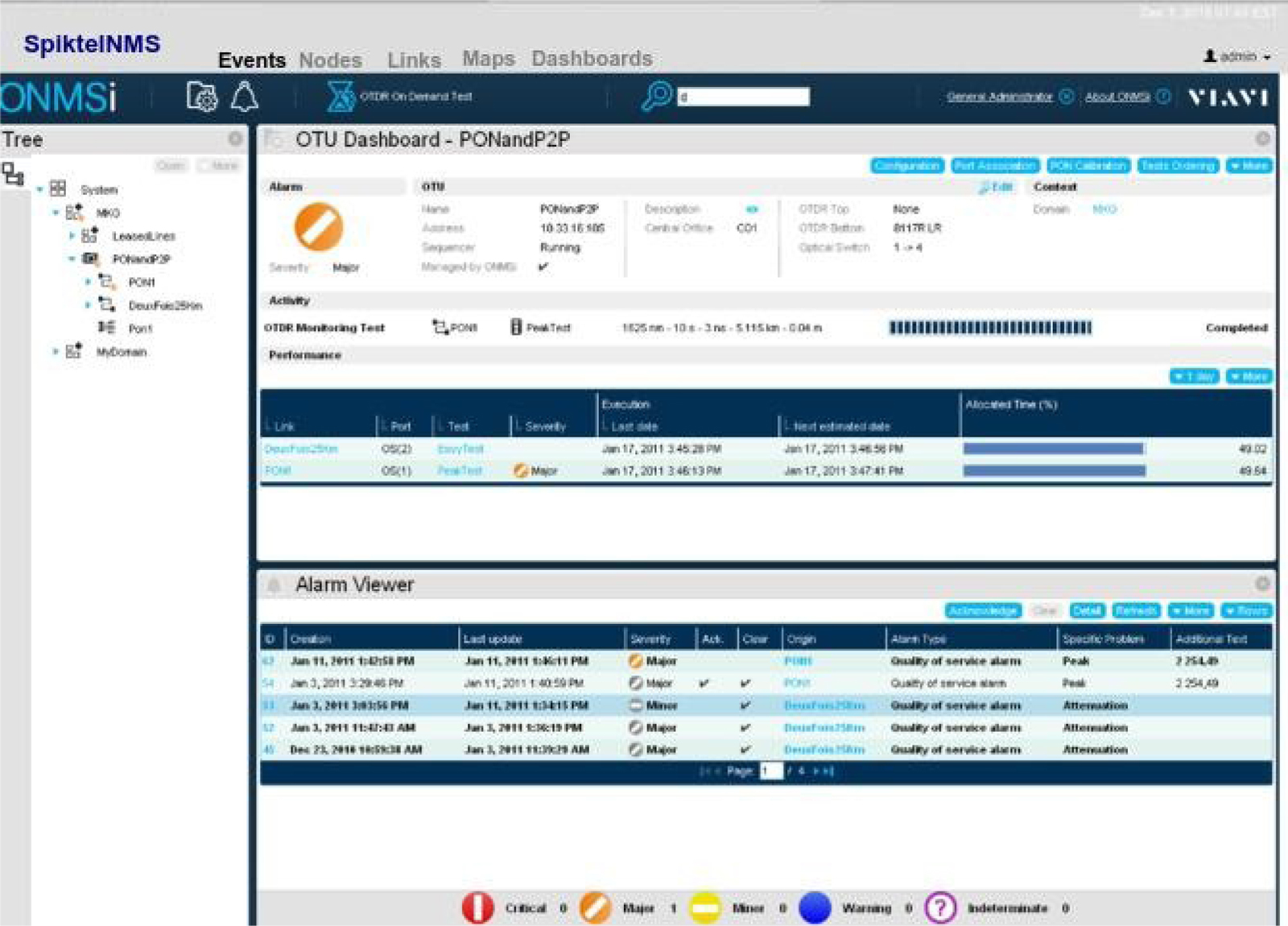Screen dimensions: 1288x926
Task: Collapse the System tree node
Action: (39, 189)
